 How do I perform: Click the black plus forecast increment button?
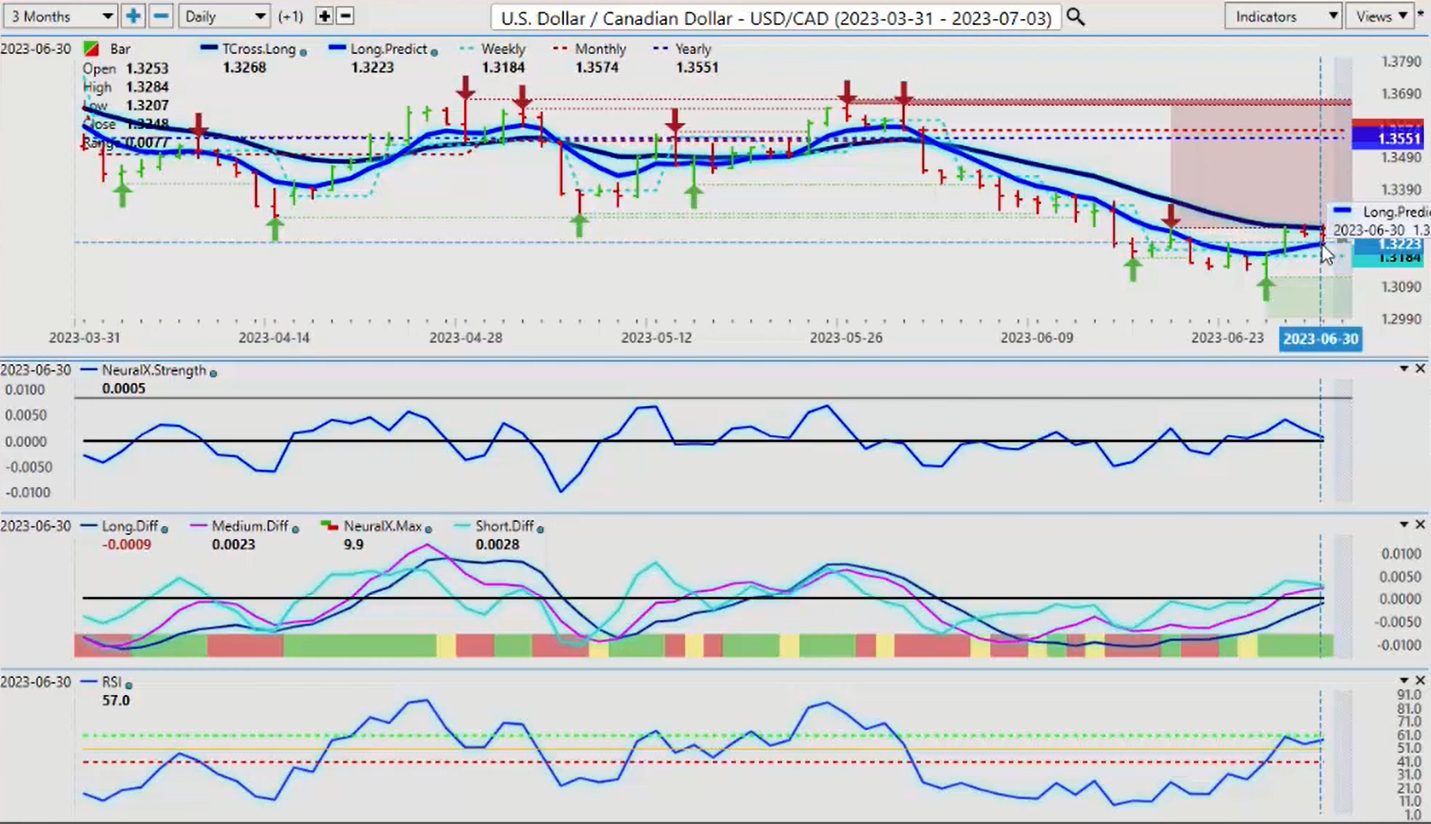click(x=324, y=16)
